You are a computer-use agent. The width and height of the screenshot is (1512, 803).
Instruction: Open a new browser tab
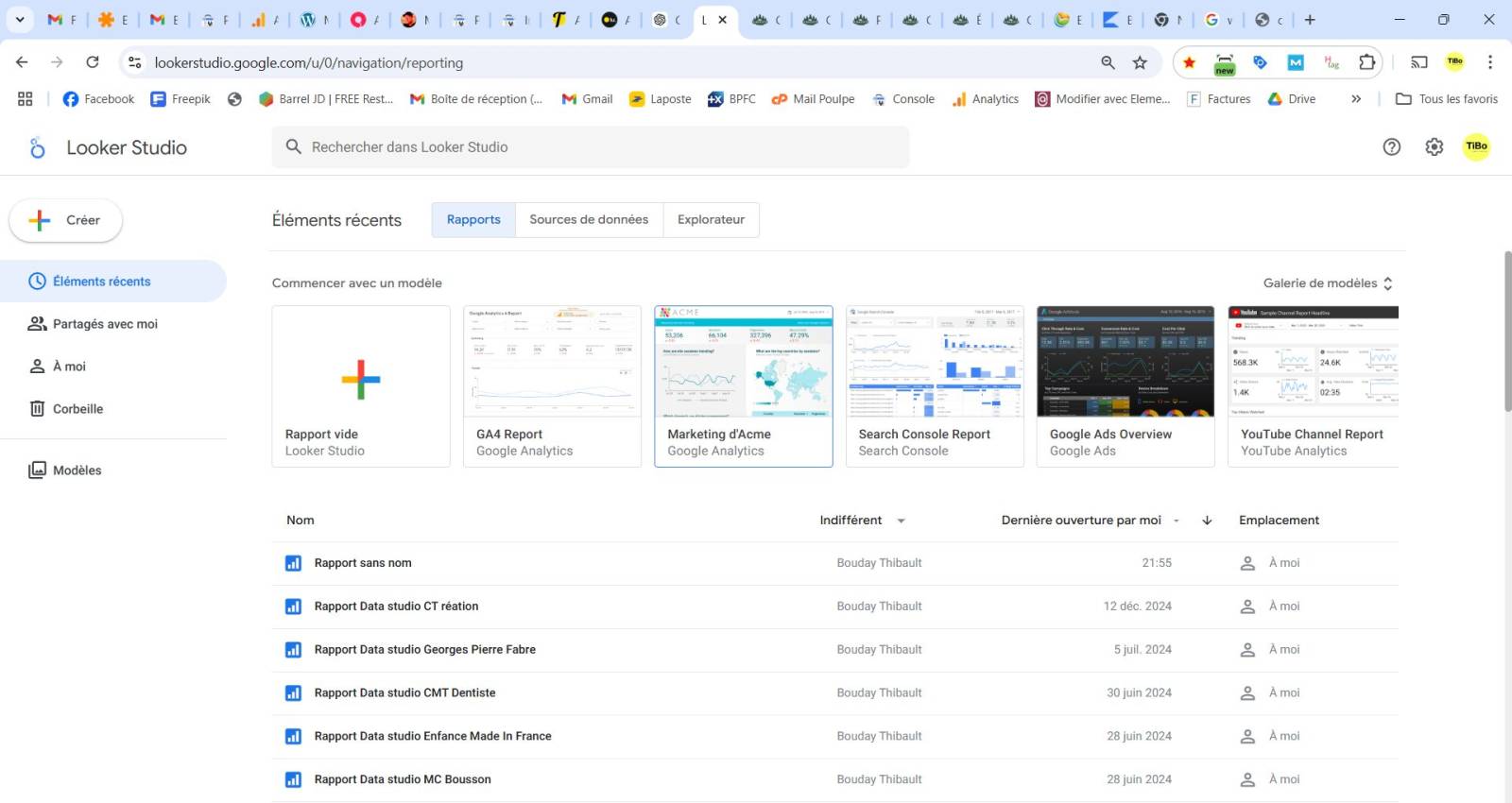(x=1310, y=19)
